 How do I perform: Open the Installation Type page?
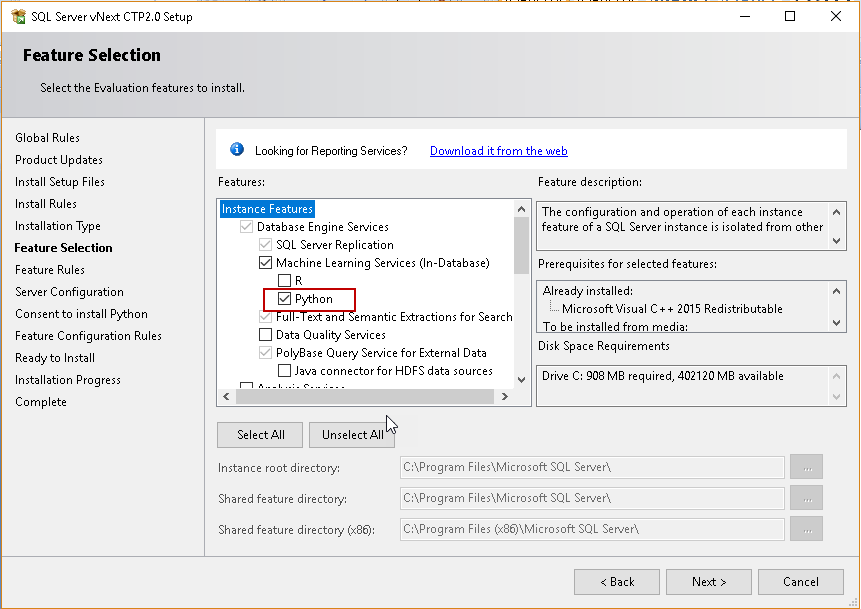tap(57, 225)
